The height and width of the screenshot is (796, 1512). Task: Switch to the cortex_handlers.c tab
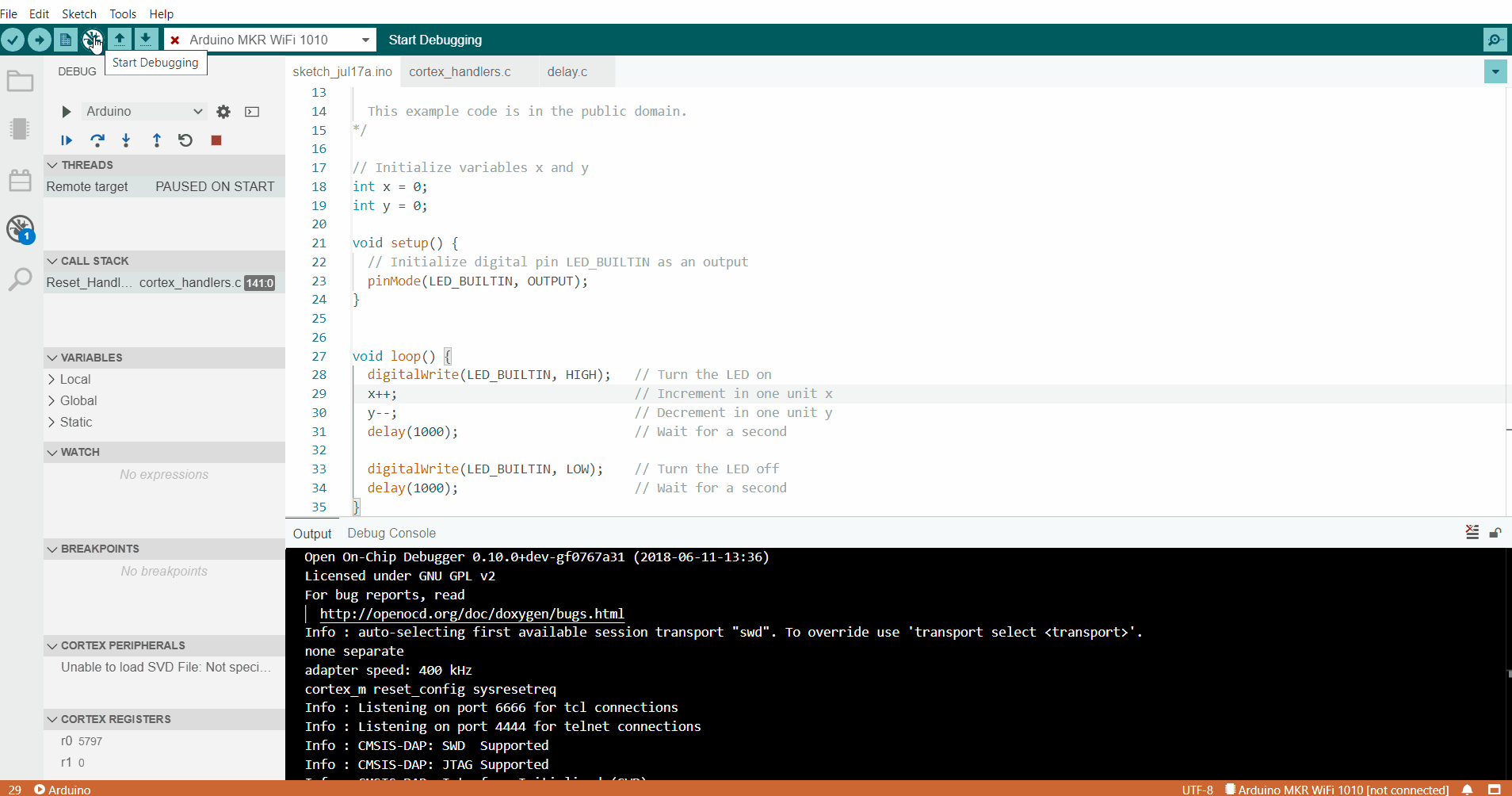[460, 71]
